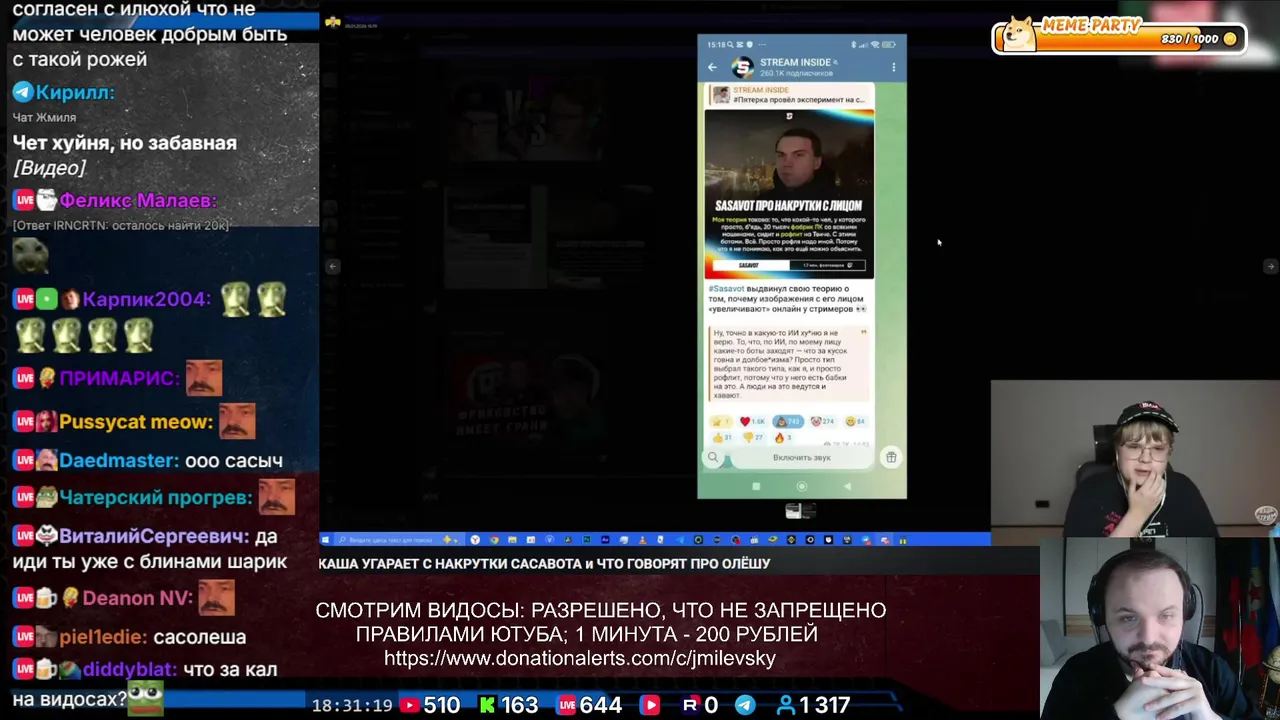This screenshot has width=1280, height=720.
Task: Open the Google Chrome taskbar icon
Action: point(494,540)
